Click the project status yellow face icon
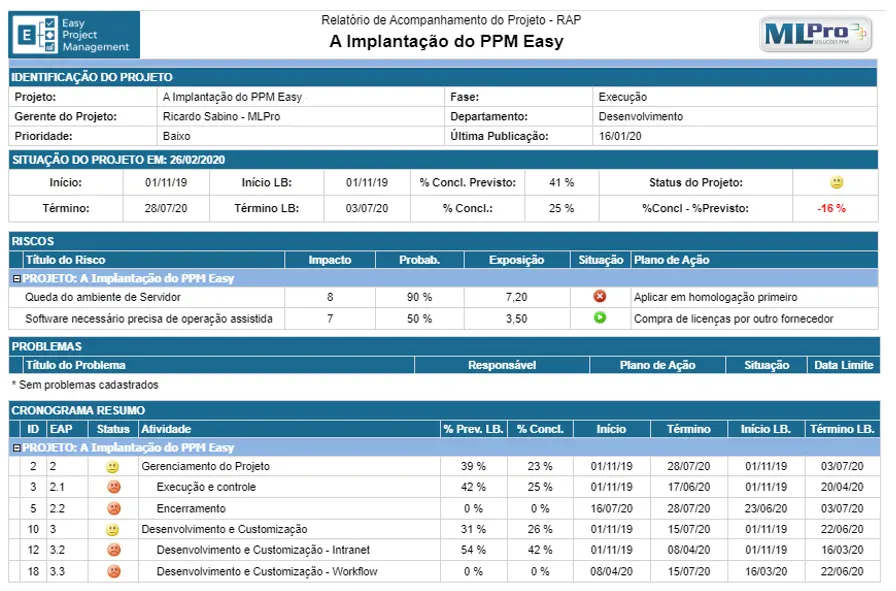The height and width of the screenshot is (591, 896). [836, 182]
